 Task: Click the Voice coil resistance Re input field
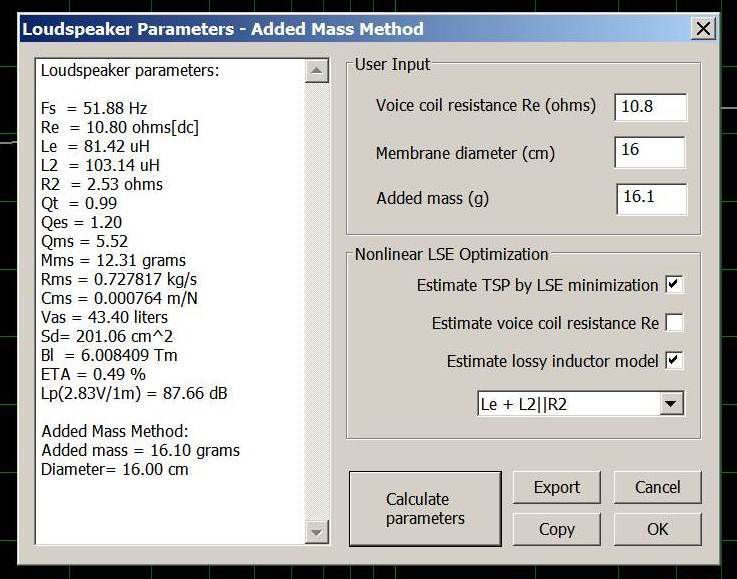[651, 107]
